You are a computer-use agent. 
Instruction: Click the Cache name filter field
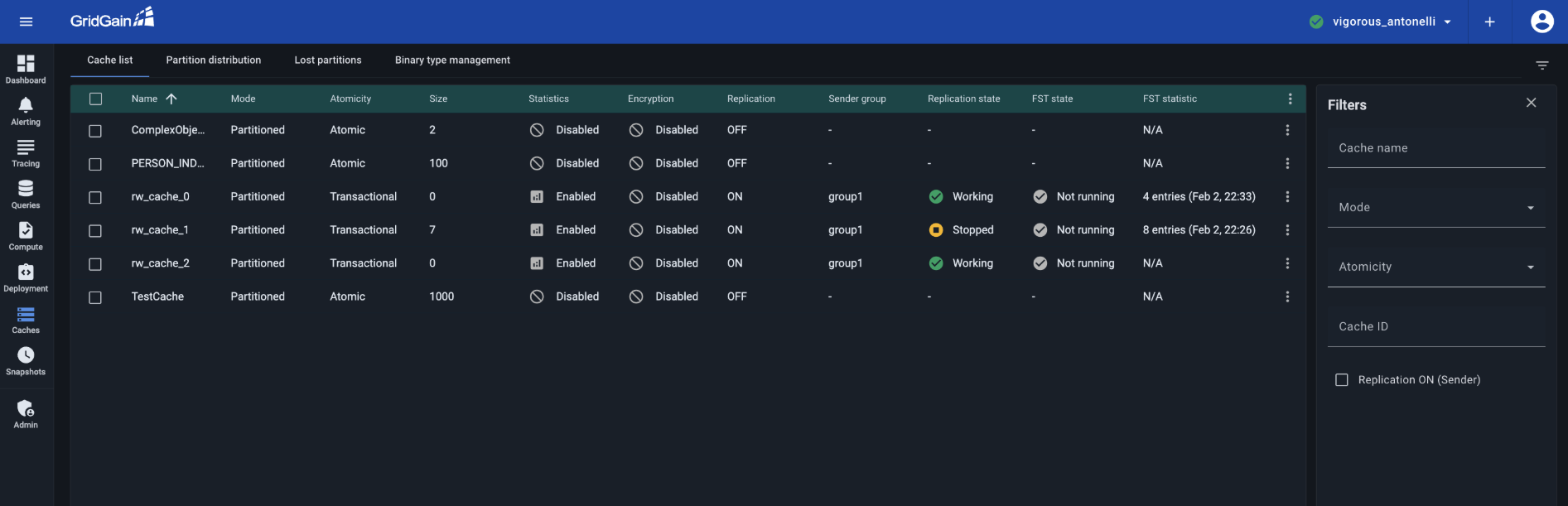(x=1435, y=148)
